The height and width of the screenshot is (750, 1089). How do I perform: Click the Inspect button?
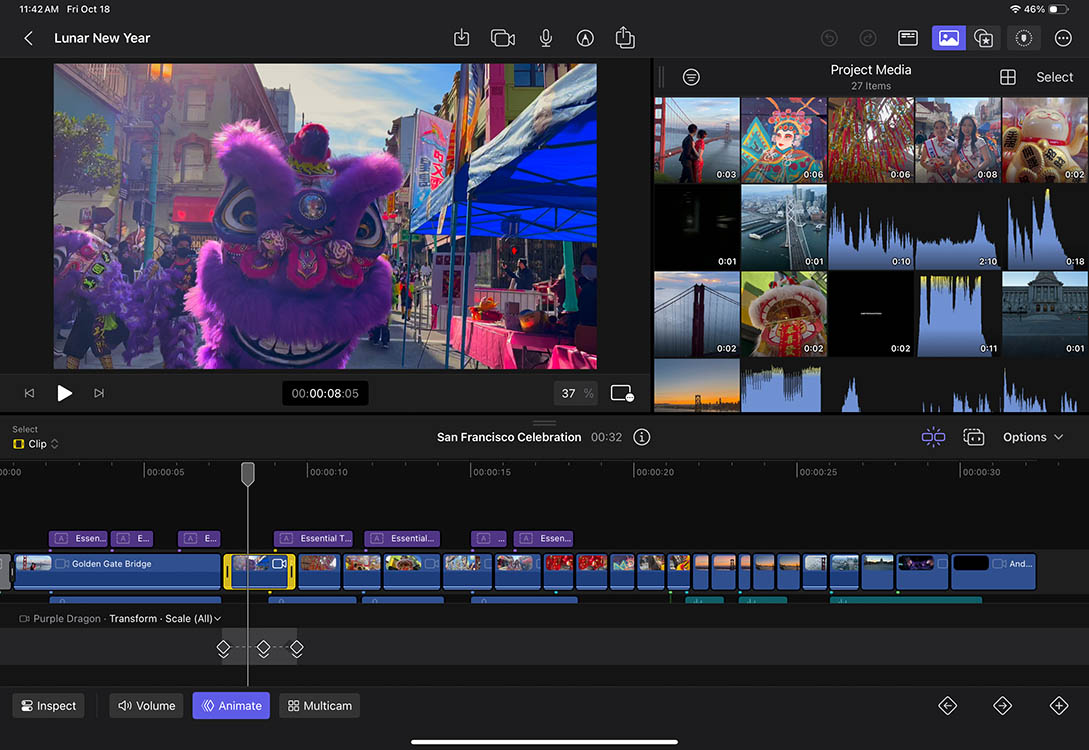[x=47, y=705]
